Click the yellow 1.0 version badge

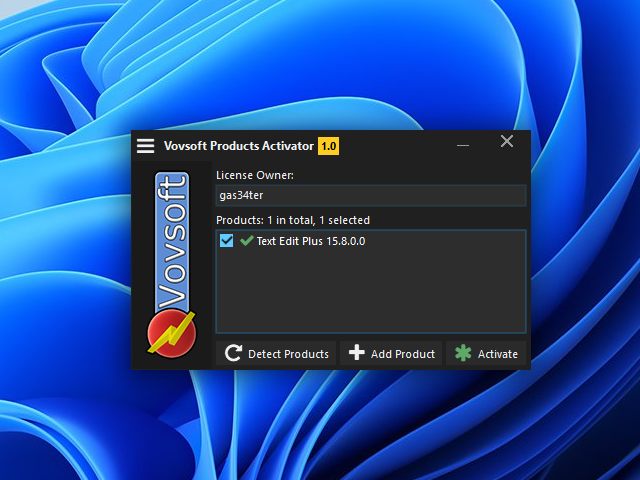pyautogui.click(x=329, y=146)
